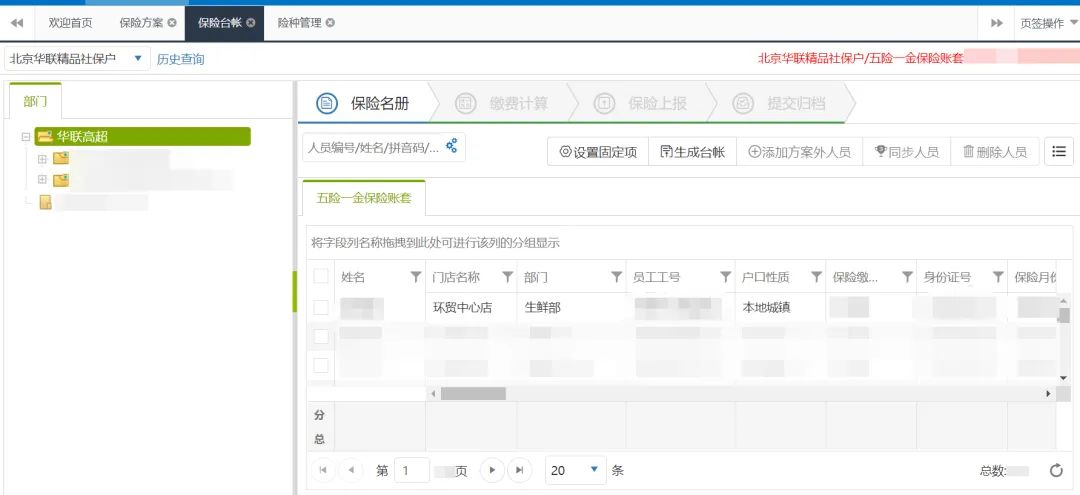Open the 北京华联精品社保户 account dropdown
This screenshot has height=495, width=1080.
tap(77, 59)
